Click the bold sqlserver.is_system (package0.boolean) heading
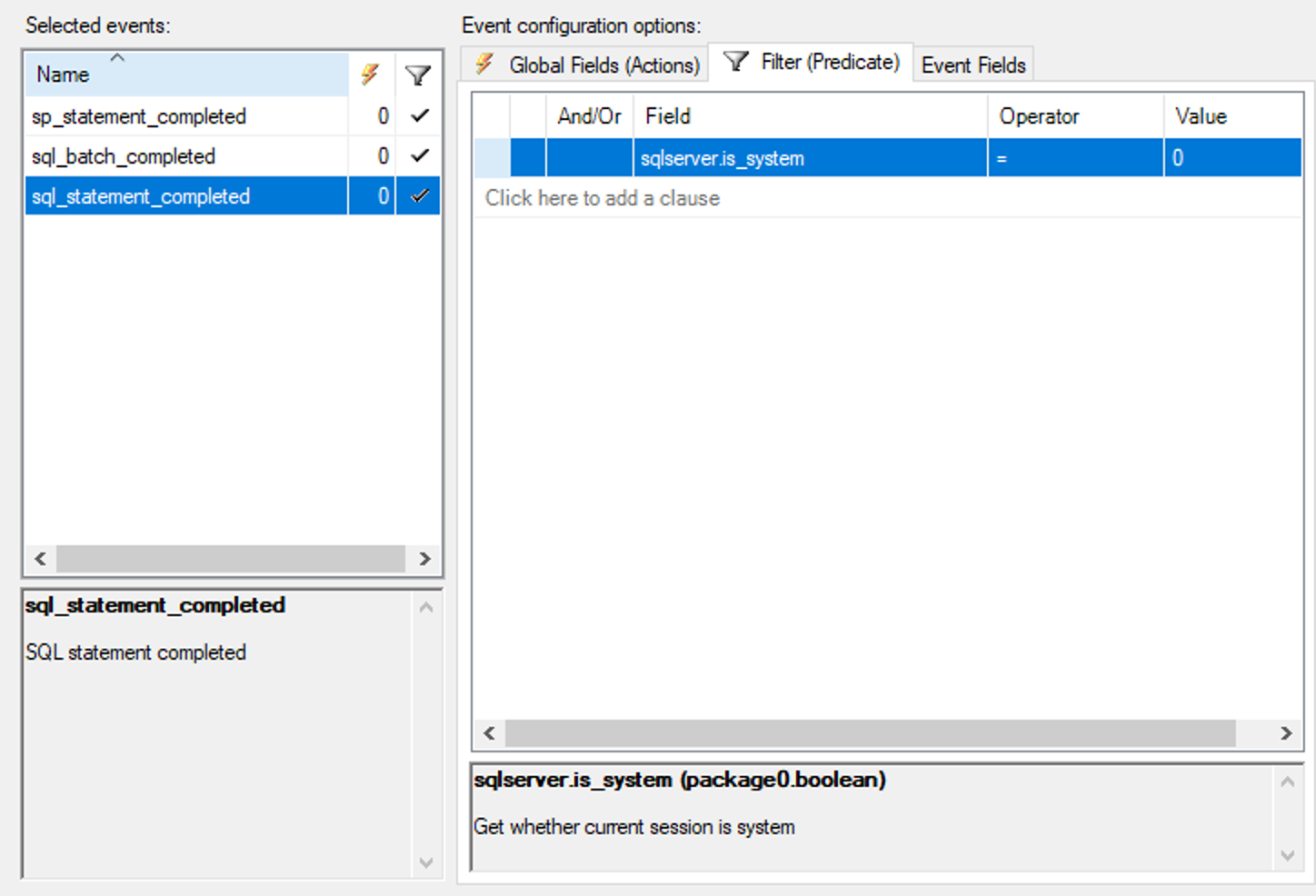Image resolution: width=1316 pixels, height=896 pixels. 680,780
